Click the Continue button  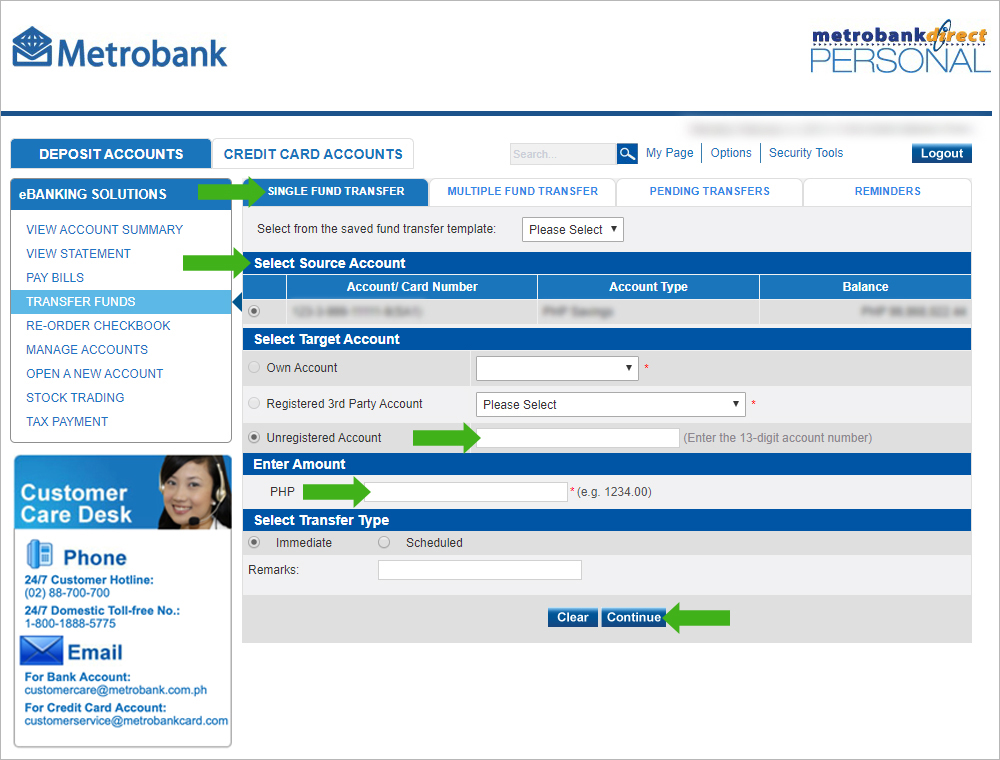tap(633, 617)
